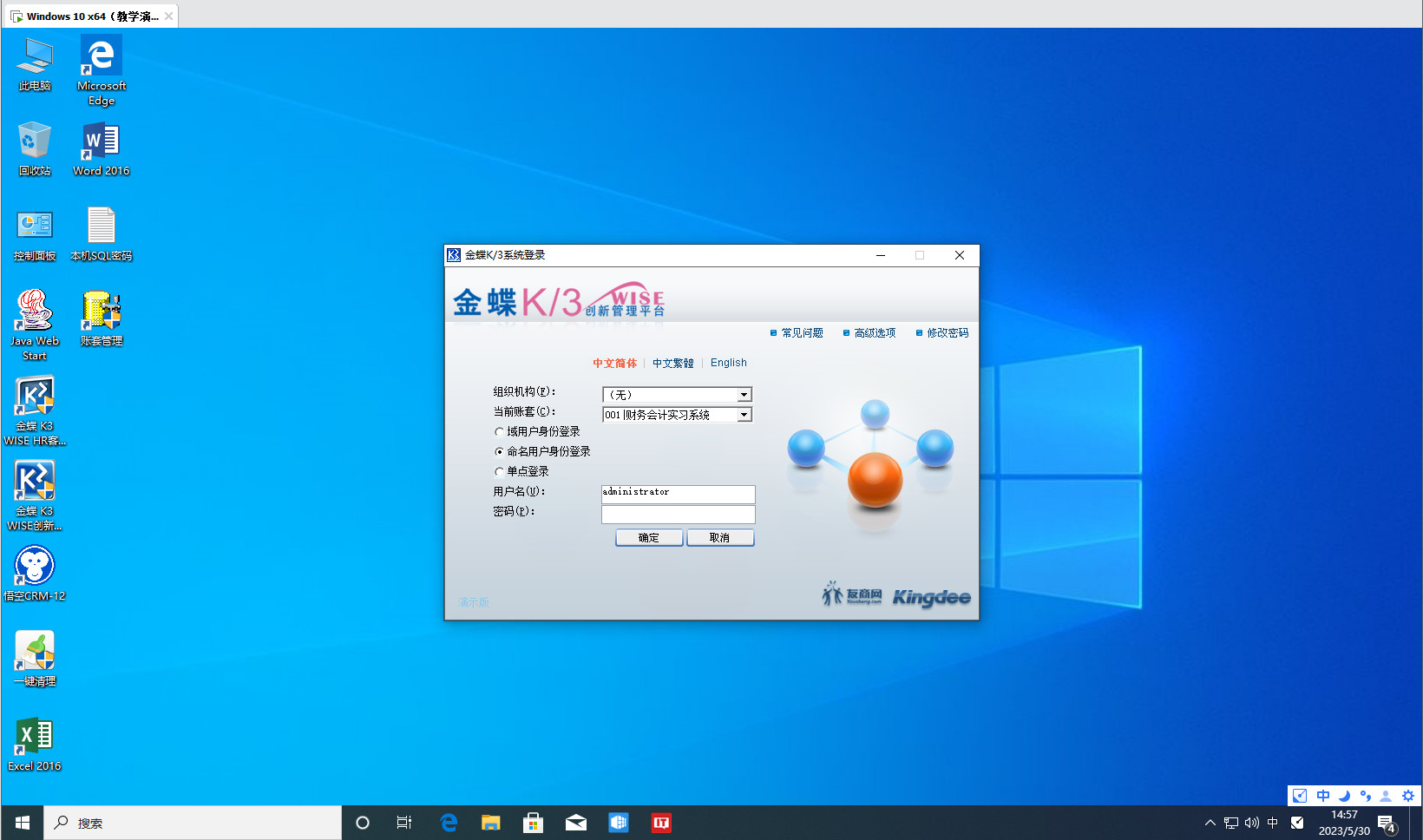Open 常见问题 link
Viewport: 1423px width, 840px height.
point(802,332)
